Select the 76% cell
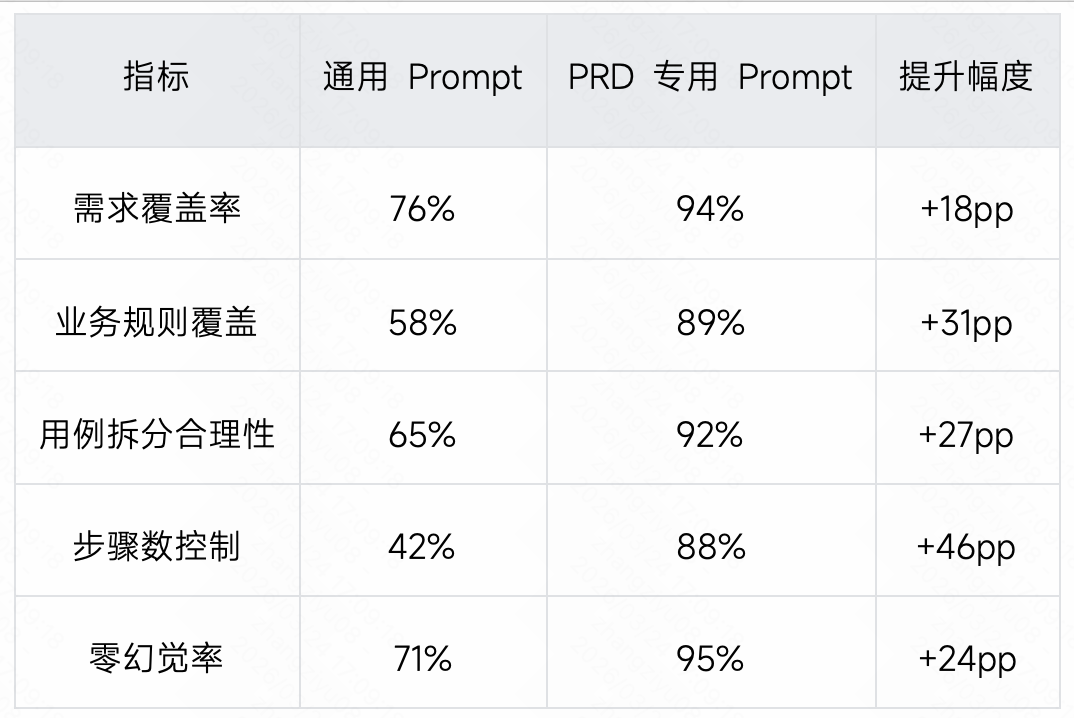The width and height of the screenshot is (1074, 718). click(422, 209)
